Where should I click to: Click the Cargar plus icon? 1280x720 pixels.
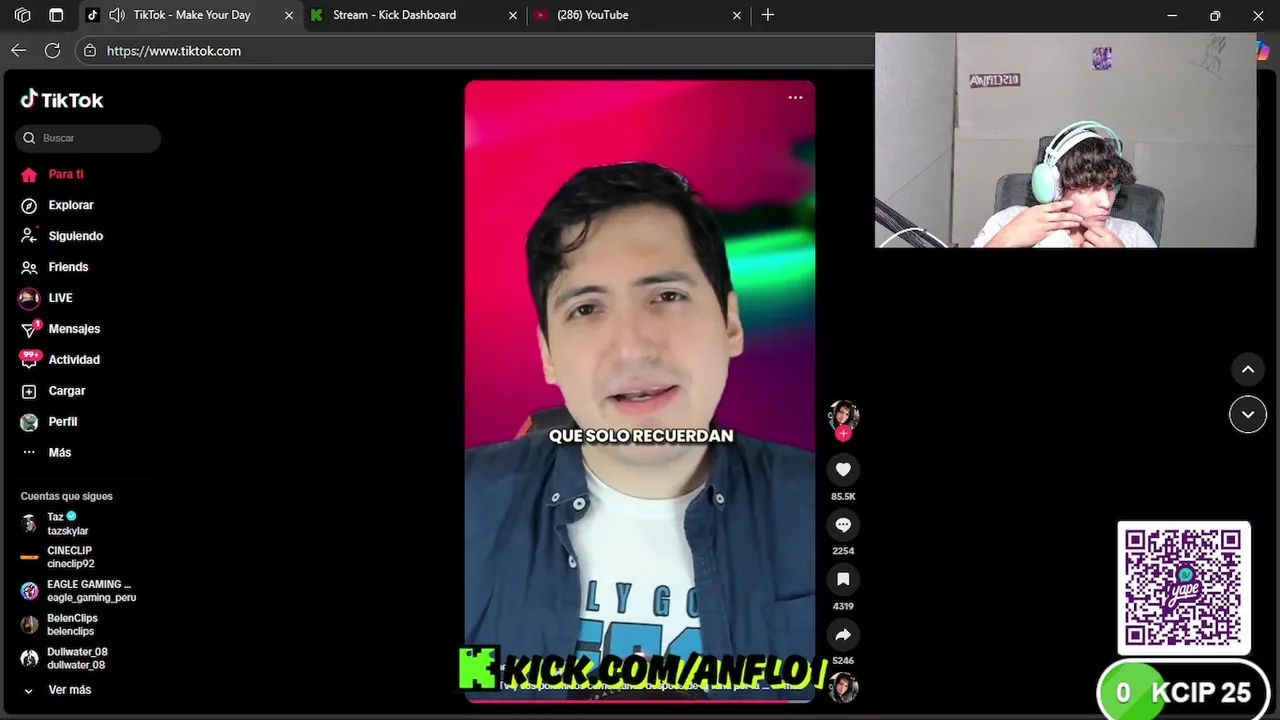click(29, 391)
